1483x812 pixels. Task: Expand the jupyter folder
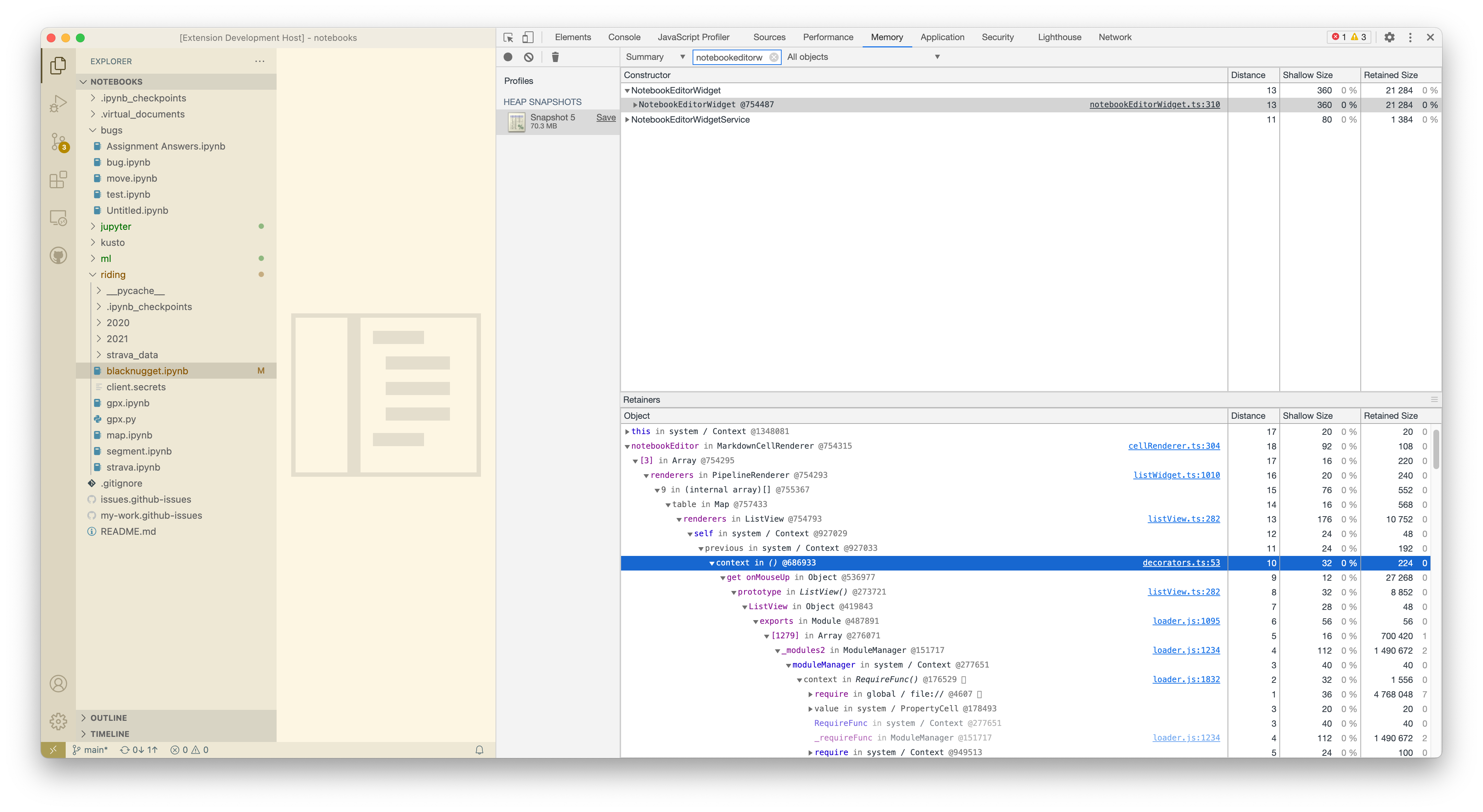(93, 226)
